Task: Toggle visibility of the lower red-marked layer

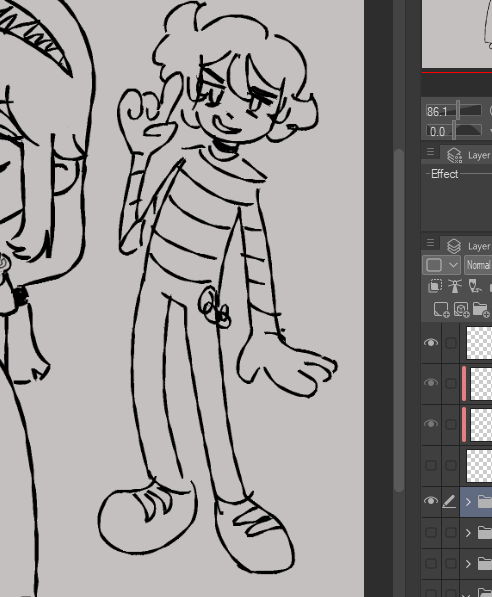Action: click(431, 424)
